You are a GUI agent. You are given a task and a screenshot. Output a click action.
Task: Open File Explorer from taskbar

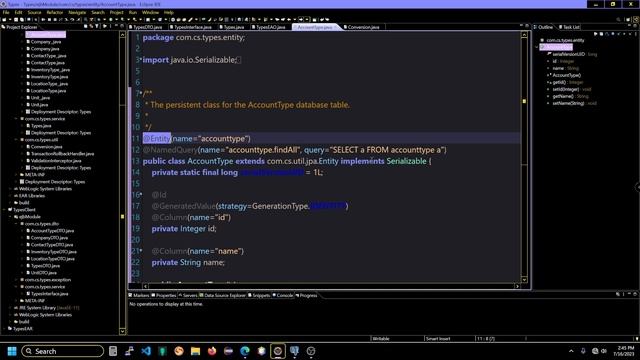pos(195,351)
